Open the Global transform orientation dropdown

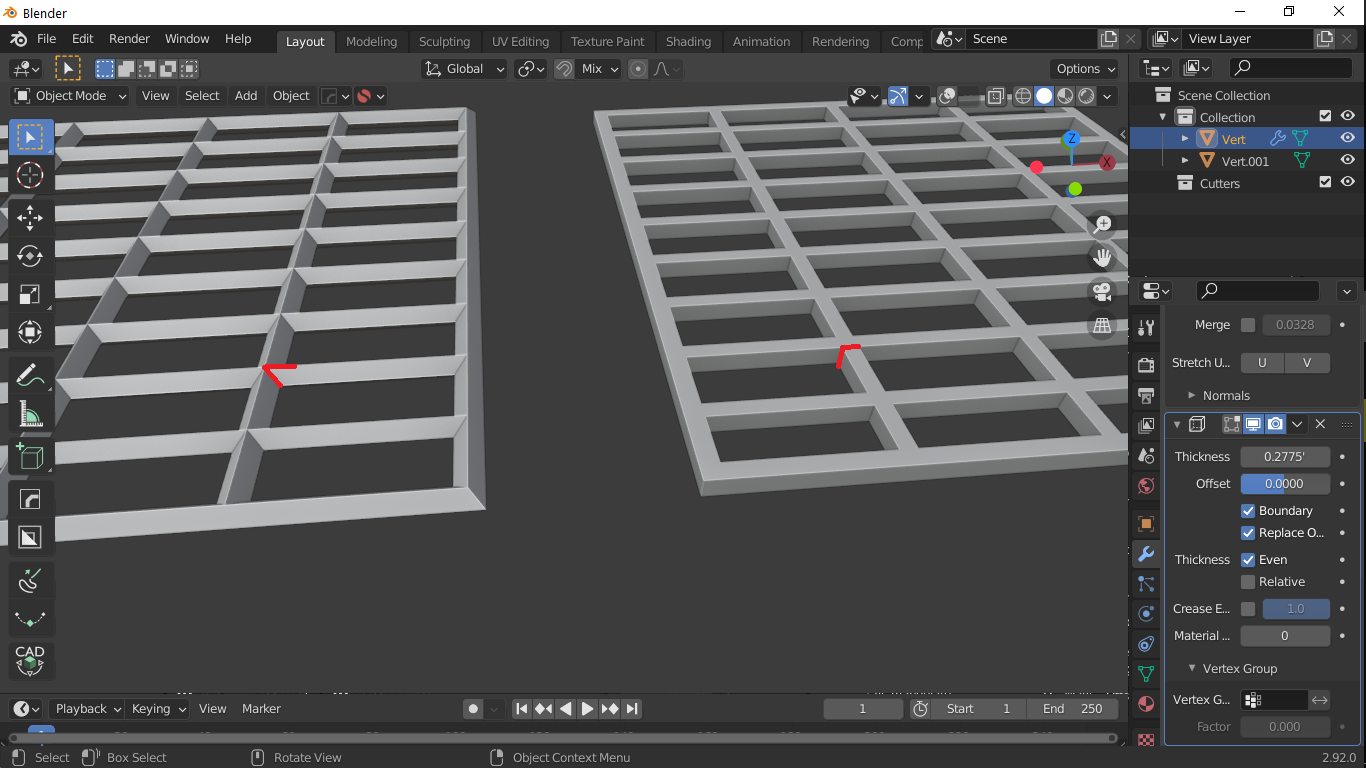click(x=467, y=69)
